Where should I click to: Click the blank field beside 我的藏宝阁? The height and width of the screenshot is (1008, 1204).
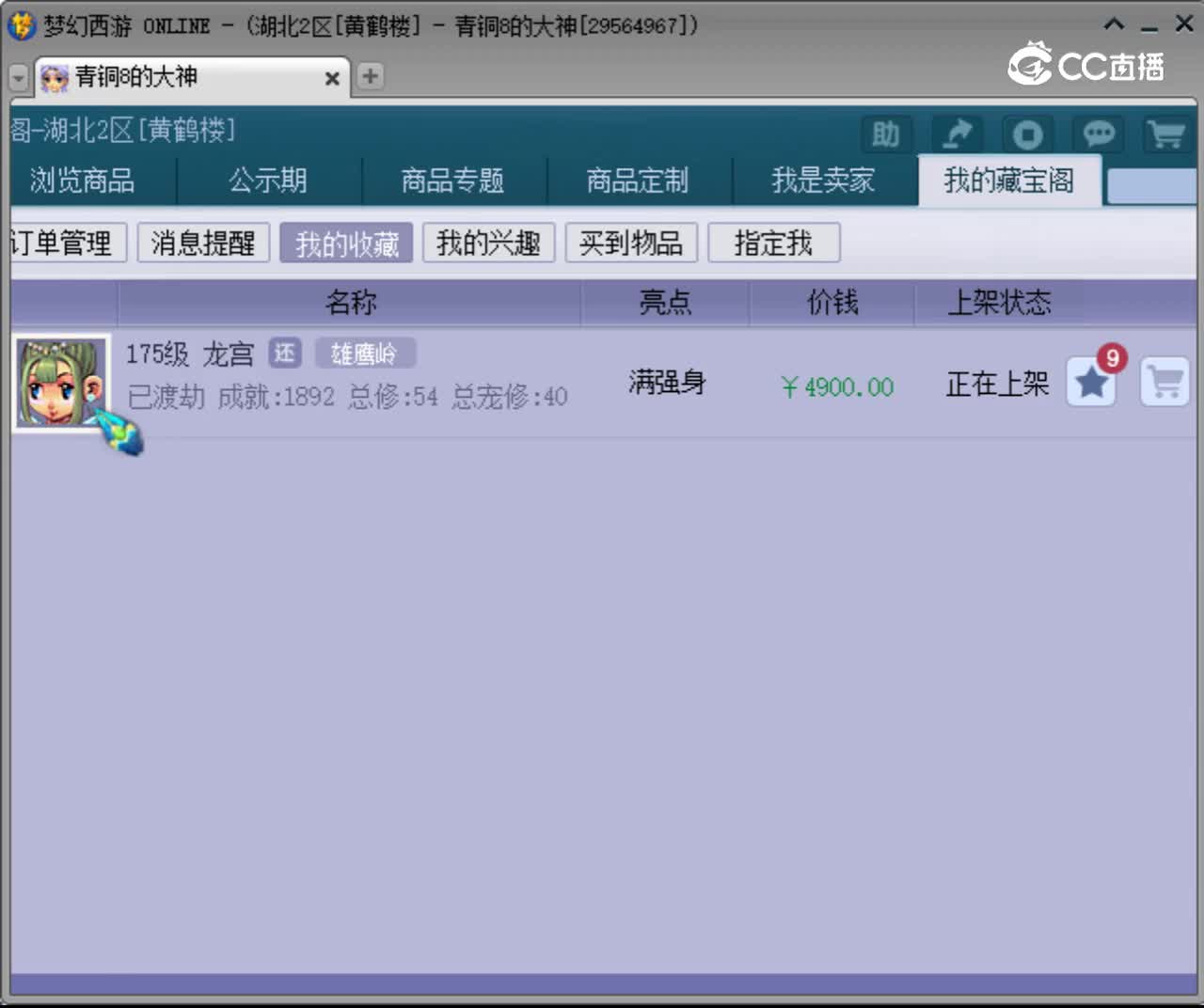pos(1151,186)
